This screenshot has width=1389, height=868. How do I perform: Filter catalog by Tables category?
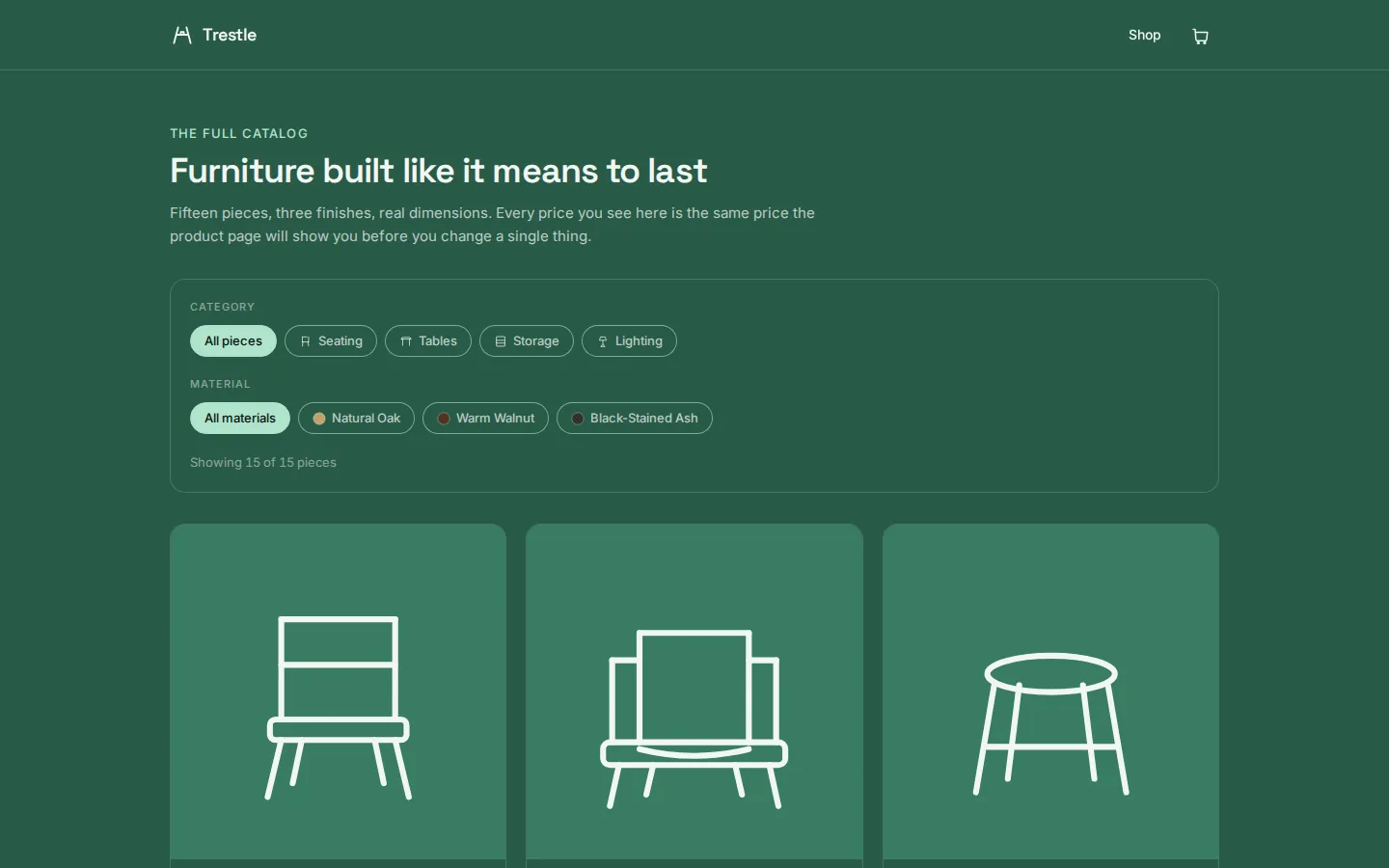click(428, 341)
